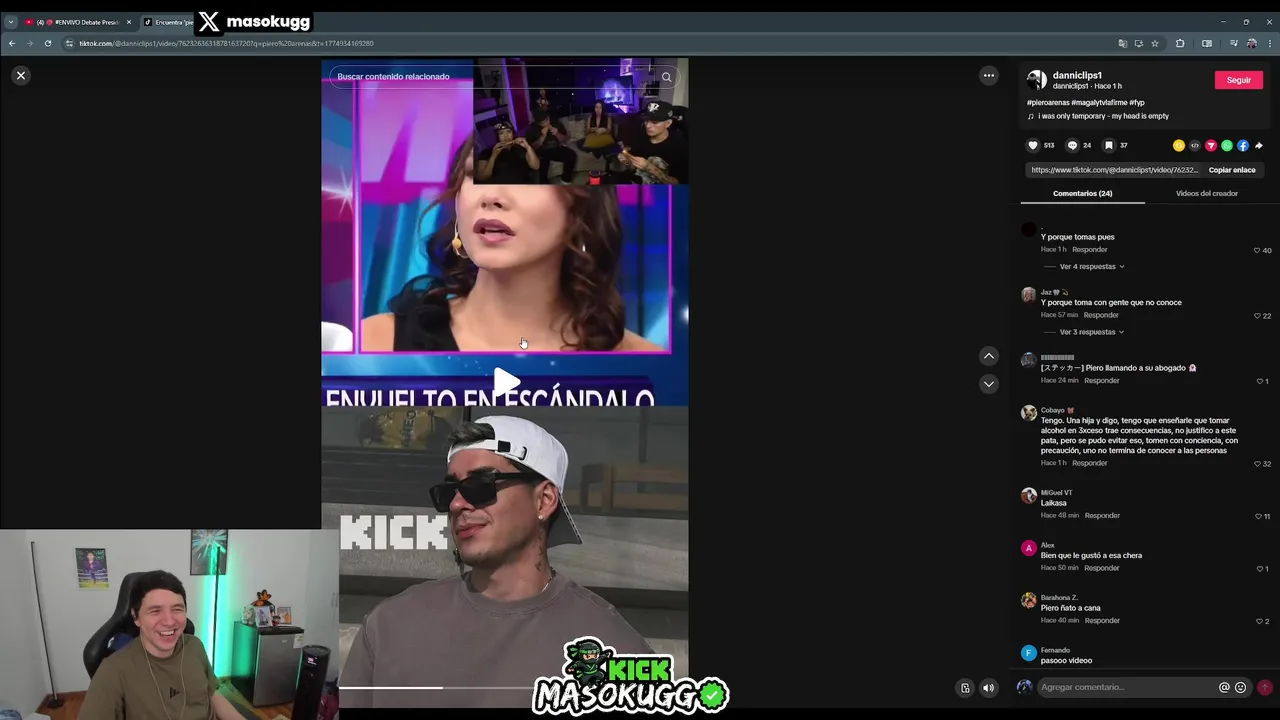Like Barahona Z.'s comment heart

[x=1260, y=621]
